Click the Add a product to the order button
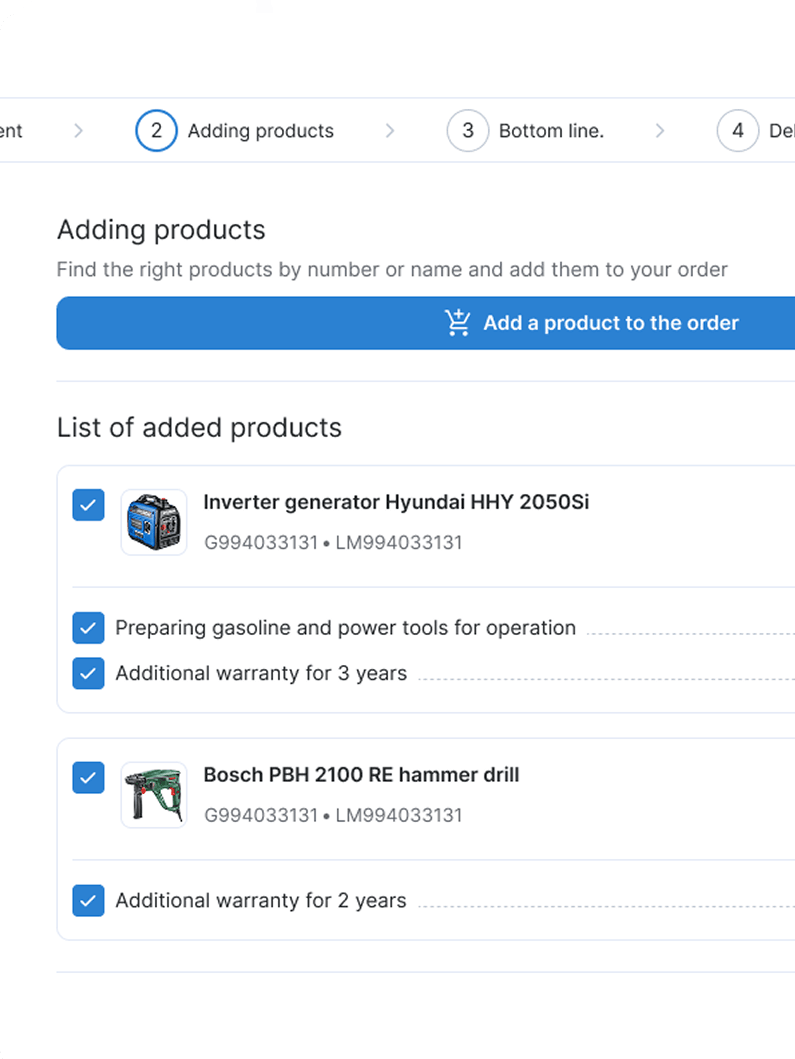This screenshot has width=795, height=1059. click(x=426, y=323)
